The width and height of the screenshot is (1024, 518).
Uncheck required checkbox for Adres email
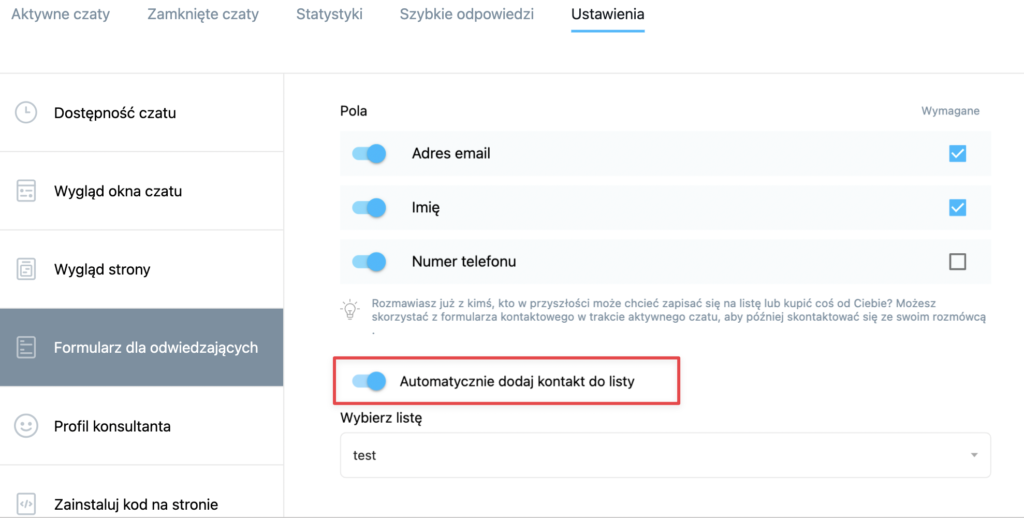pyautogui.click(x=957, y=154)
